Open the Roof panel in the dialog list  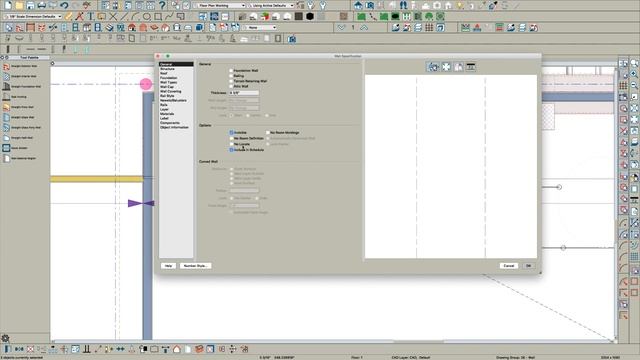[164, 73]
